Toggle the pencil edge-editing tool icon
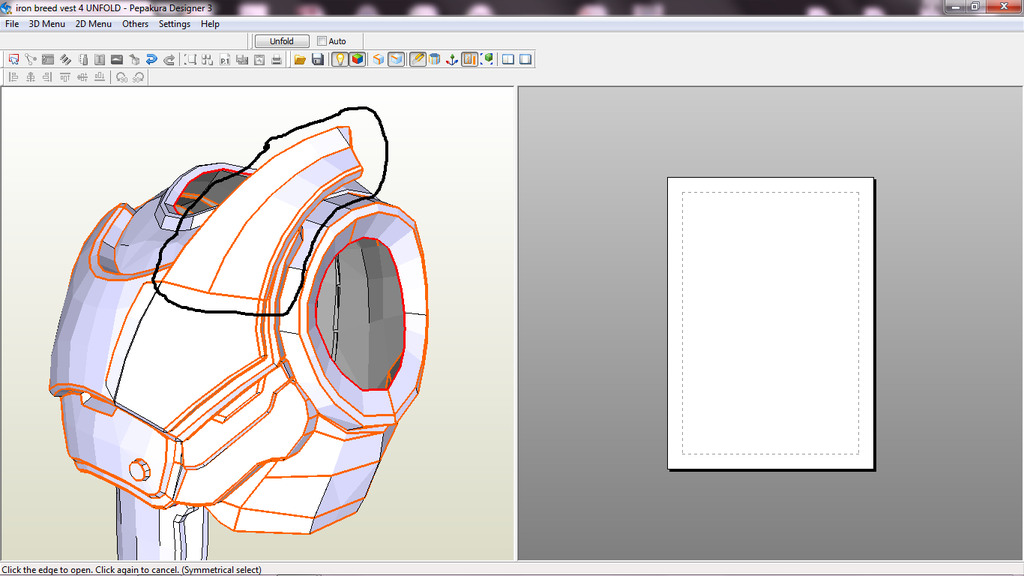1024x576 pixels. (417, 59)
